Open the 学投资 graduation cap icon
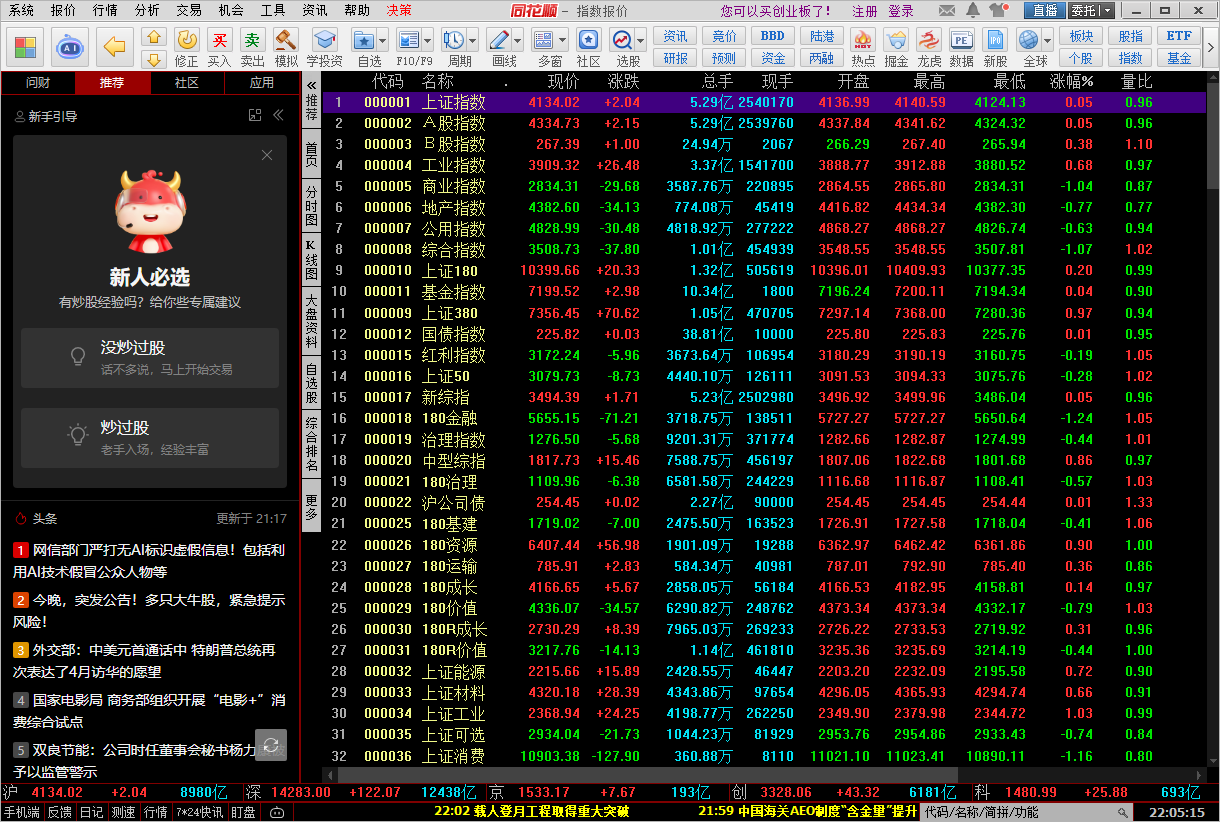The height and width of the screenshot is (822, 1220). point(324,41)
